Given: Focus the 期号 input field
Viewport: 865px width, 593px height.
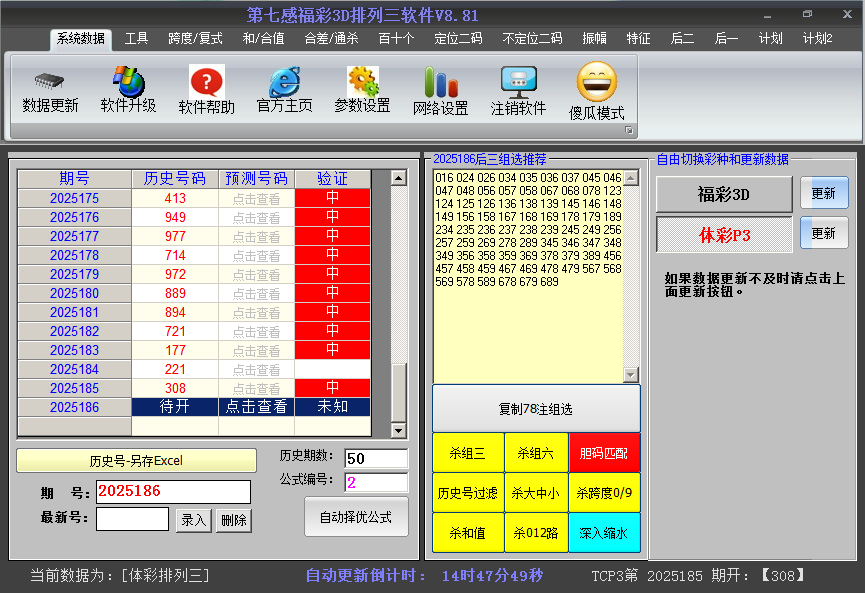Looking at the screenshot, I should coord(173,492).
